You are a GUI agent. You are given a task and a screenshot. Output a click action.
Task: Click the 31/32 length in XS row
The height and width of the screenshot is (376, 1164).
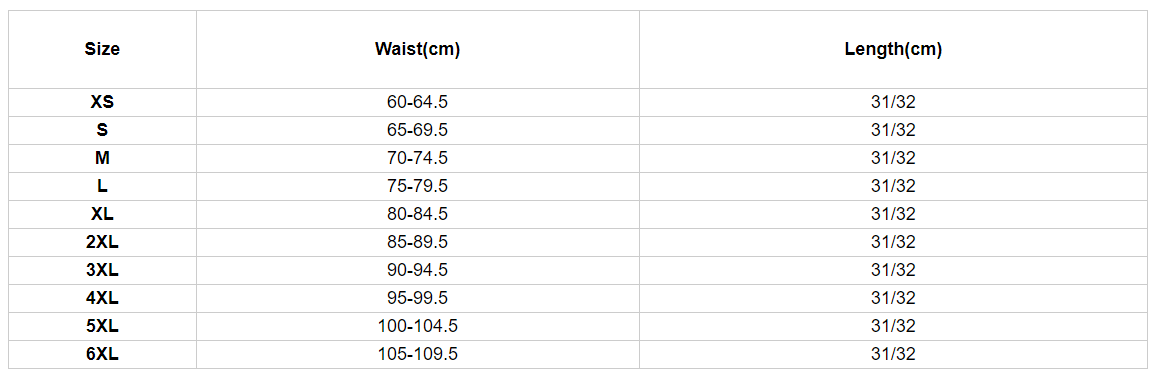[x=893, y=102]
